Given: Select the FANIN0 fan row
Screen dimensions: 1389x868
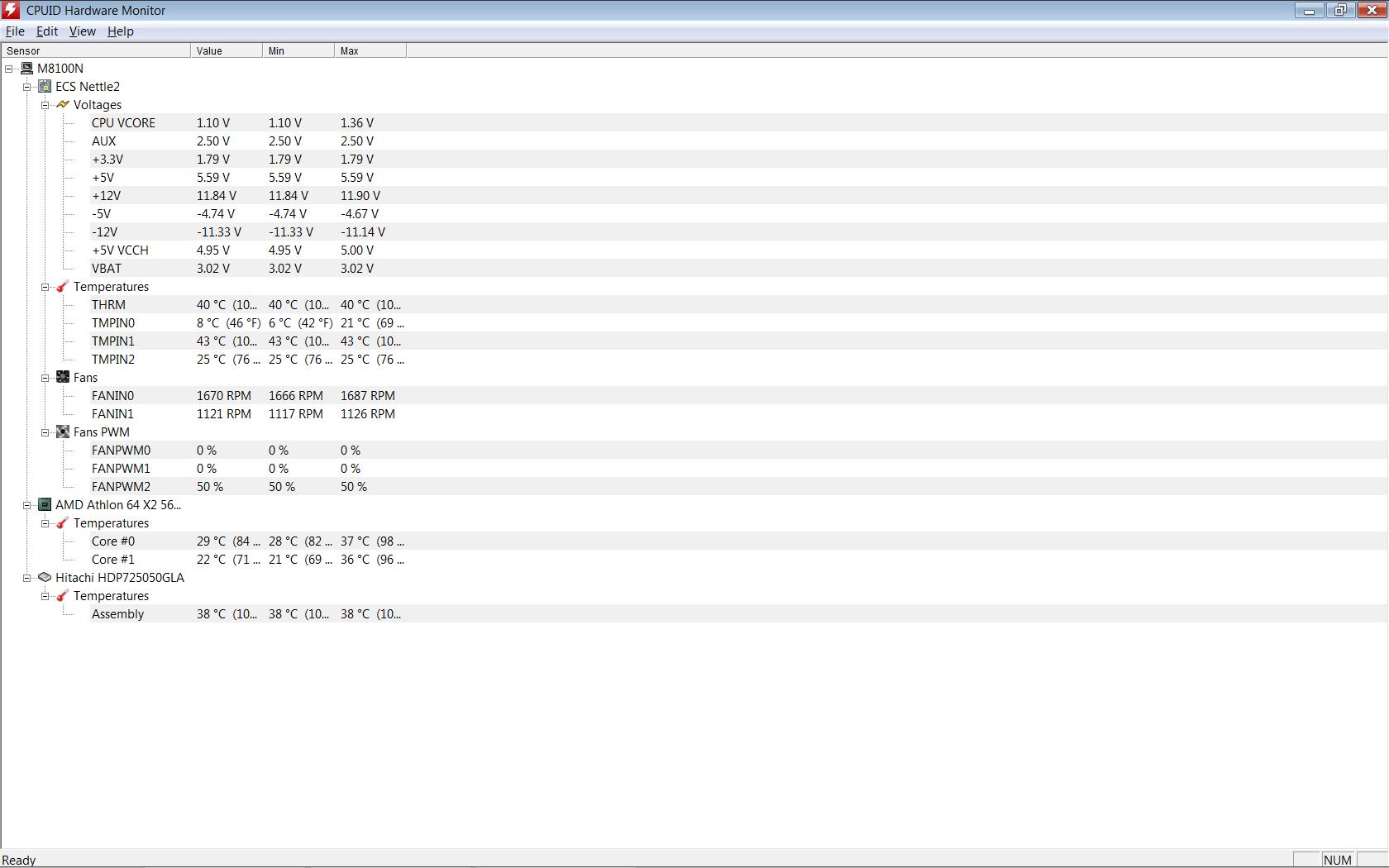Looking at the screenshot, I should click(x=738, y=396).
